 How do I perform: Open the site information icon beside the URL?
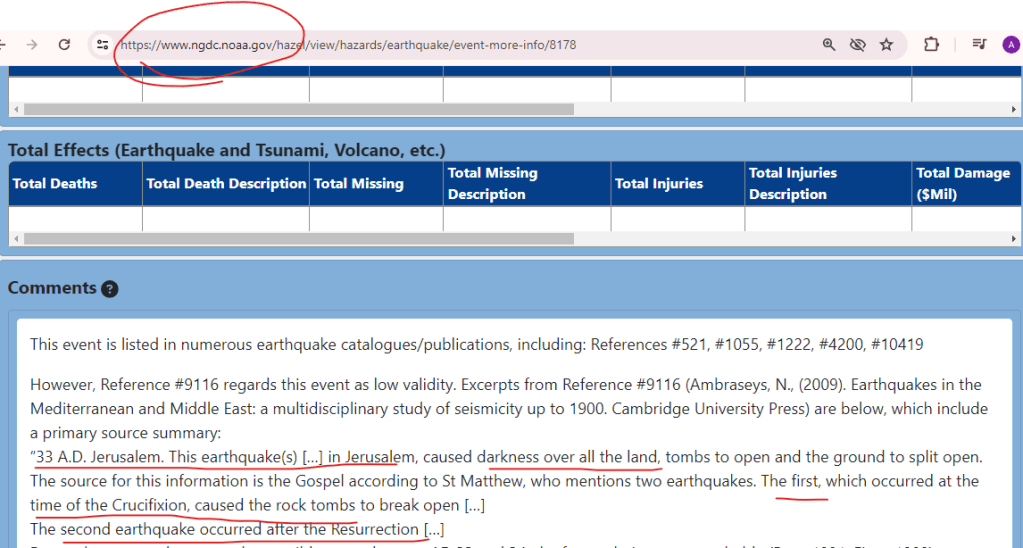coord(102,45)
